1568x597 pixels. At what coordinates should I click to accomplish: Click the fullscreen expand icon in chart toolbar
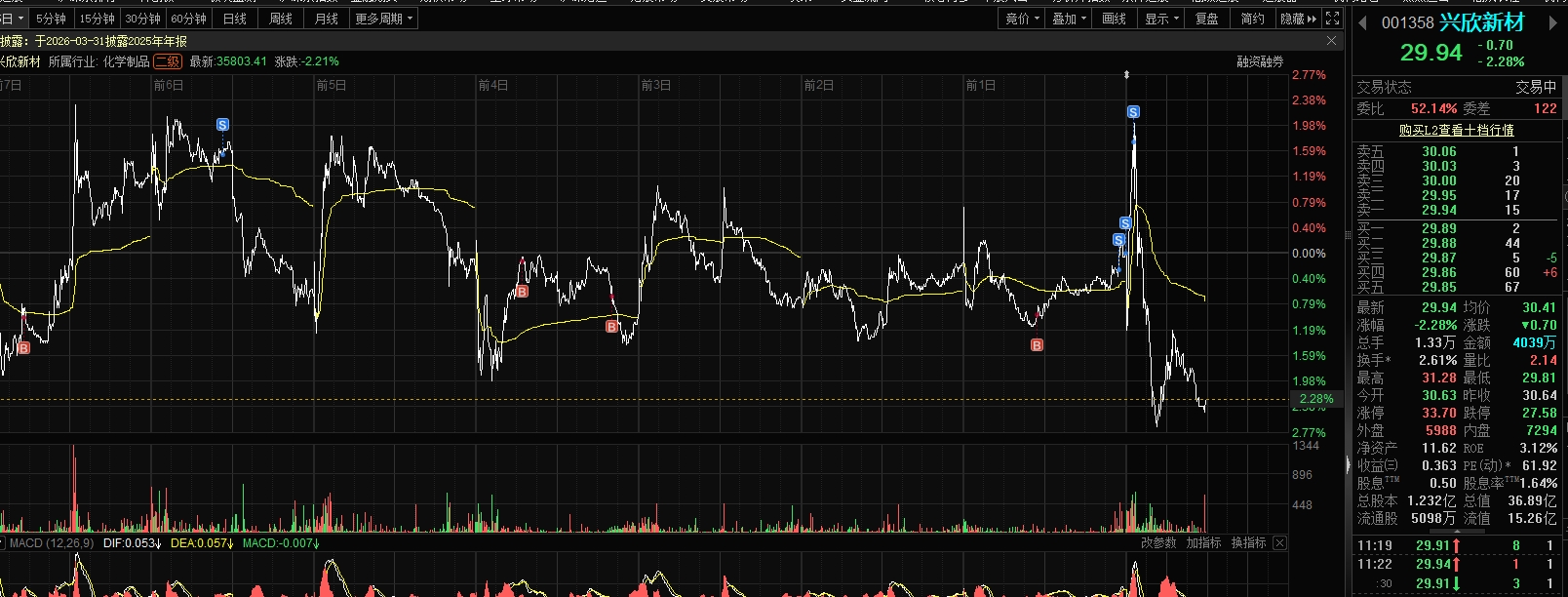coord(1333,19)
